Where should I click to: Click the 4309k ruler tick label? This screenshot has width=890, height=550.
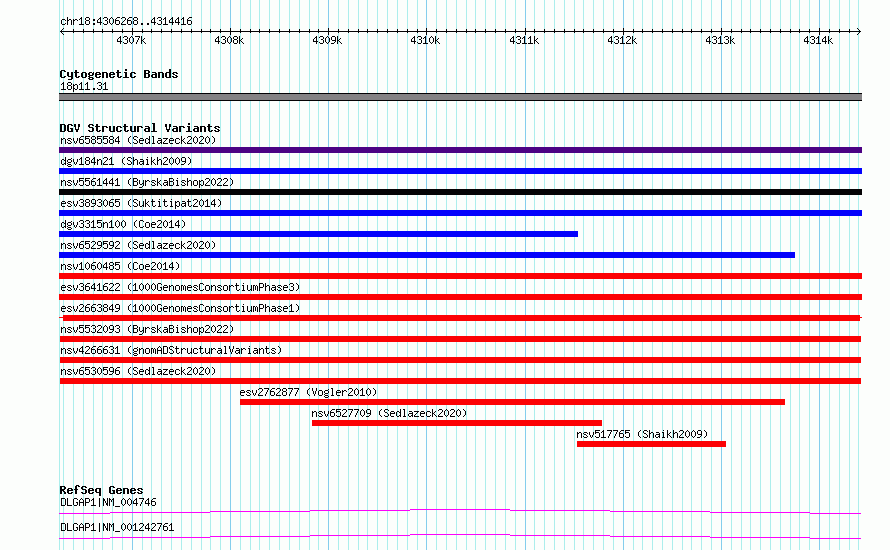(x=327, y=40)
